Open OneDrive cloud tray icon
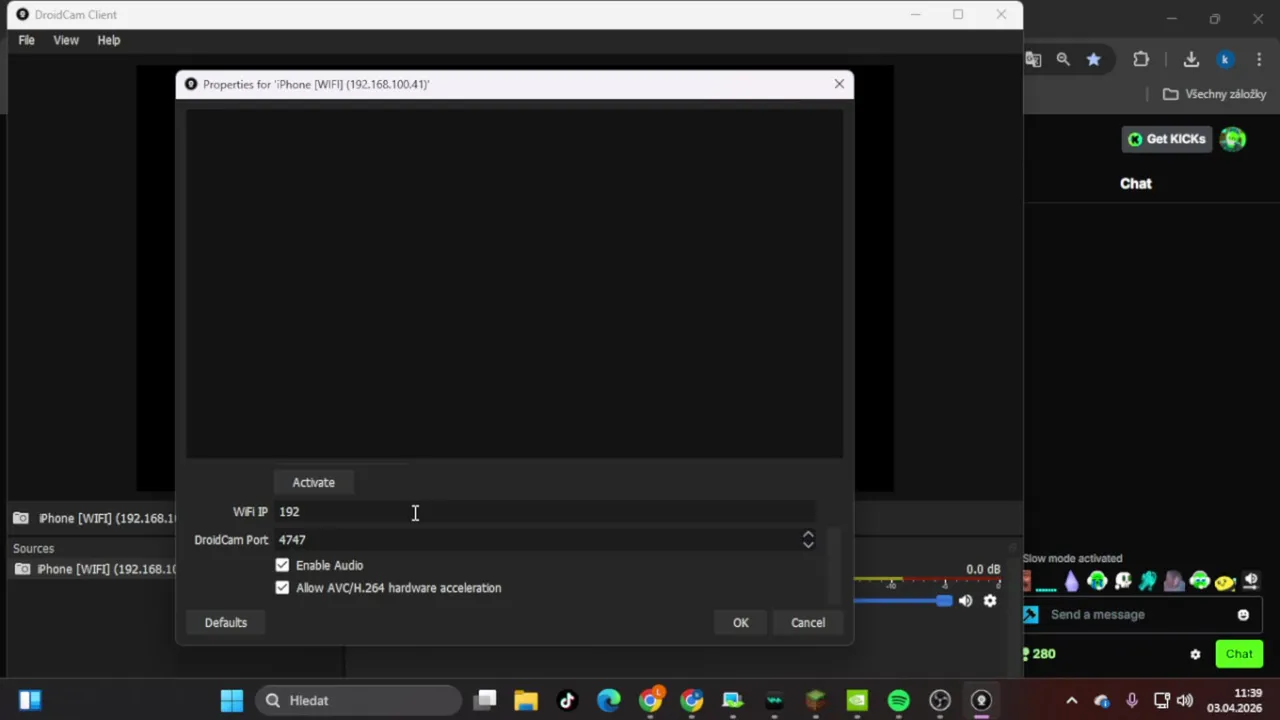 click(x=1101, y=700)
